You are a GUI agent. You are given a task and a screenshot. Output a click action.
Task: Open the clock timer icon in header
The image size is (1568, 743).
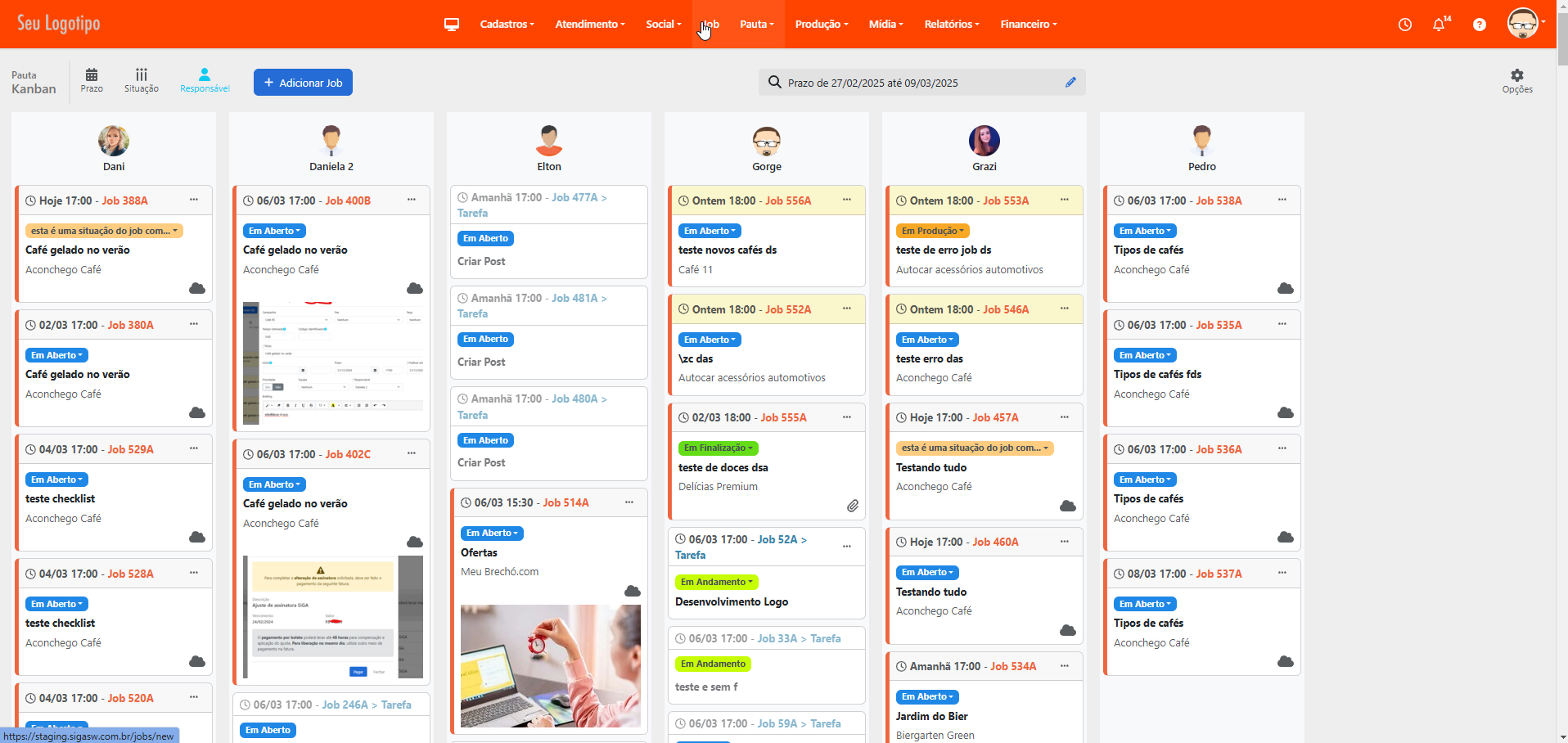click(1404, 25)
